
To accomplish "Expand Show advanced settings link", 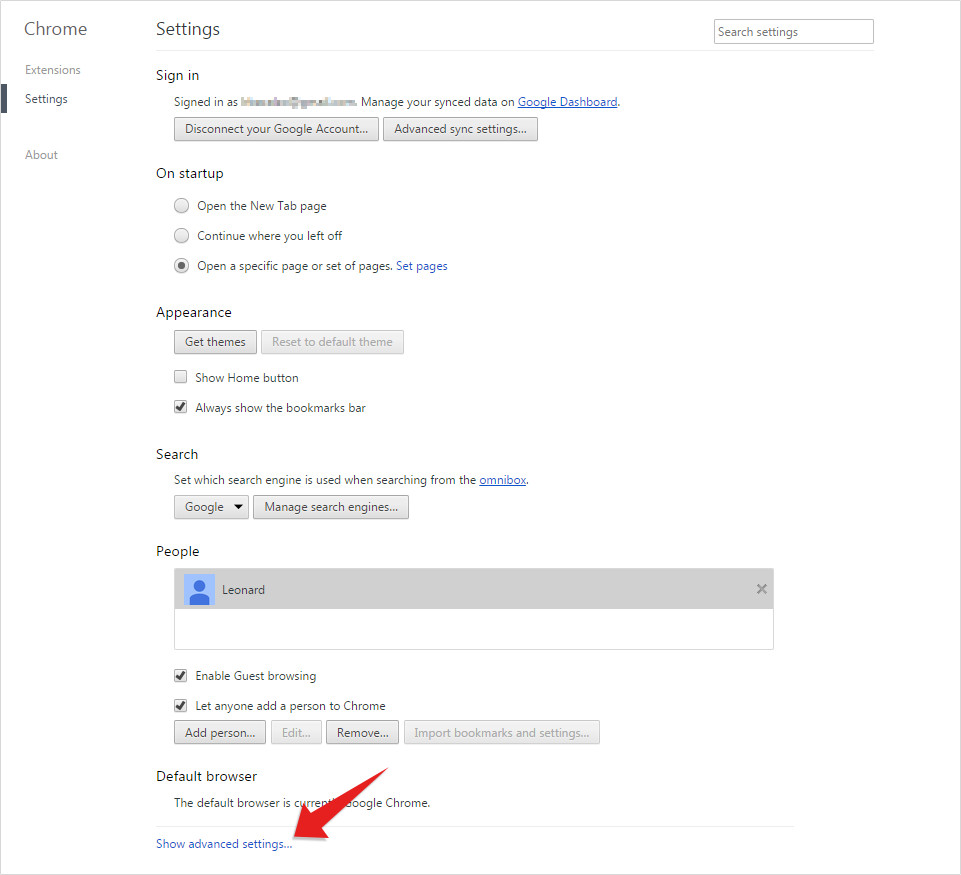I will click(224, 844).
